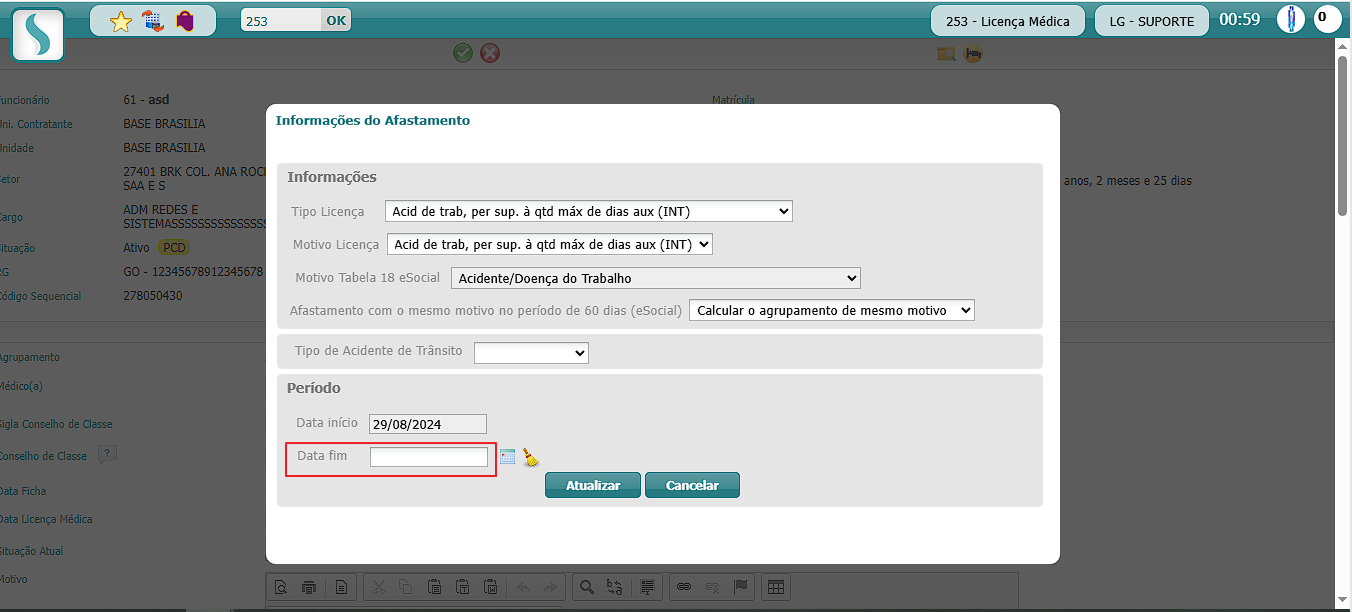Click the folder search icon
Screen dimensions: 1352x612
pos(946,54)
